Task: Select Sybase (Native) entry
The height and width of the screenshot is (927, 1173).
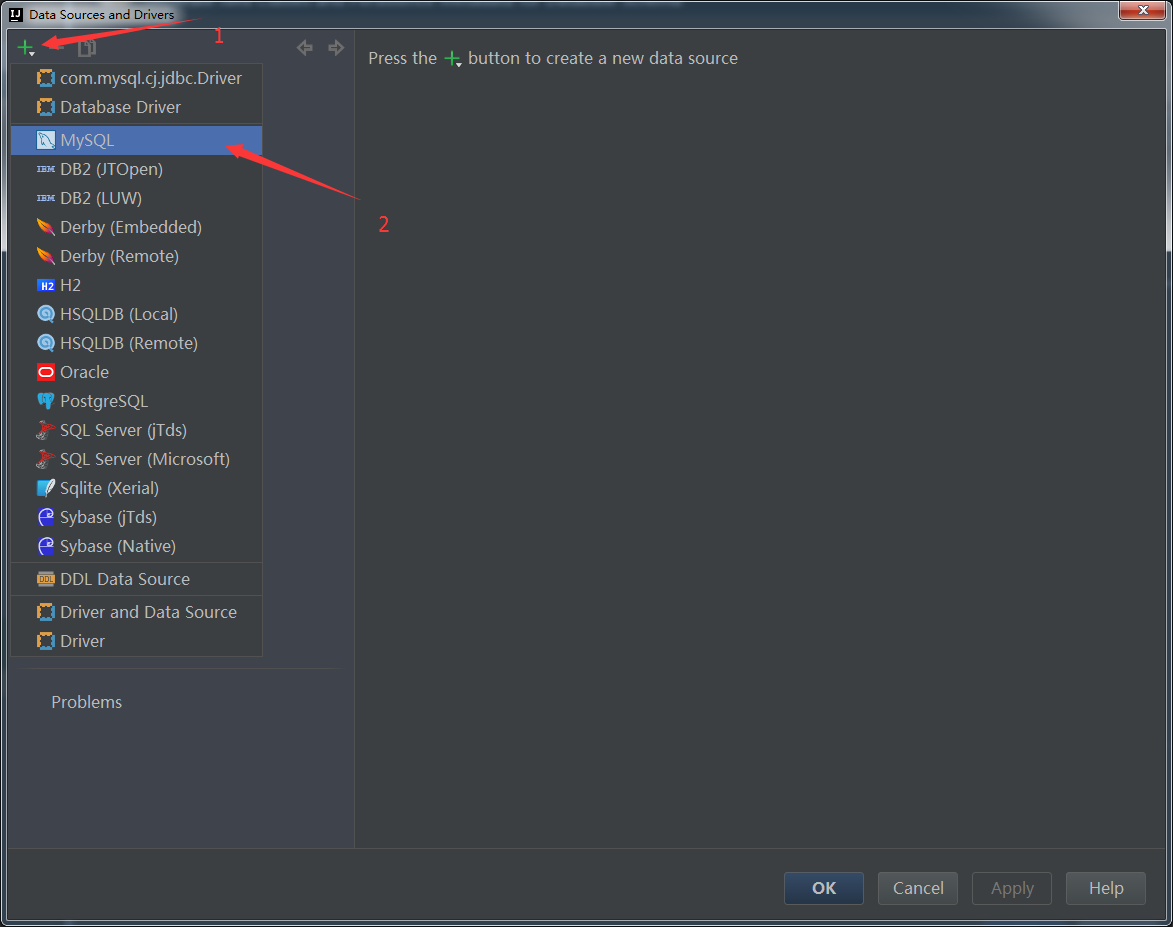Action: click(x=137, y=546)
